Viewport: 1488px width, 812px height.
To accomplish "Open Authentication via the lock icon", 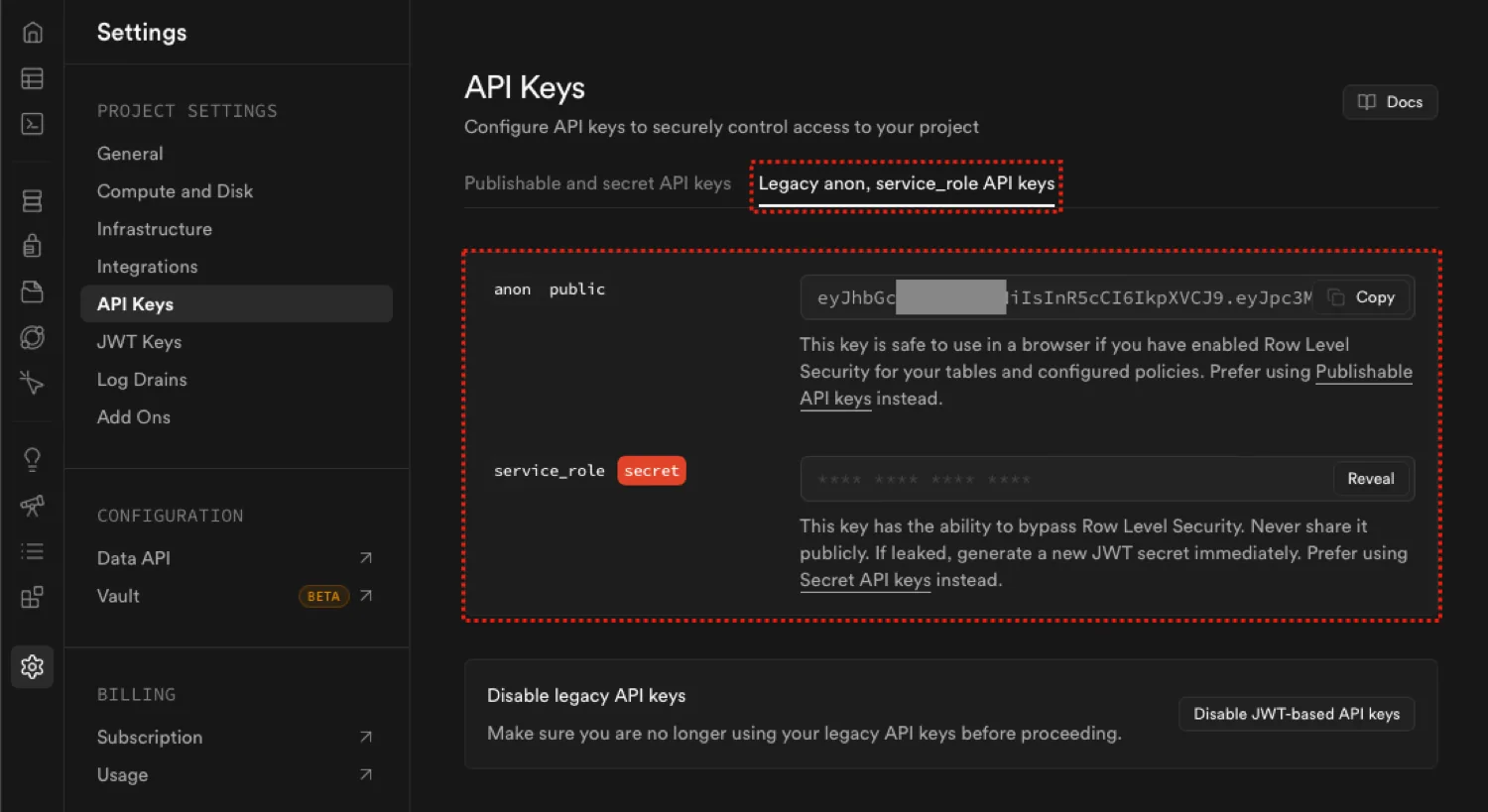I will click(x=32, y=245).
